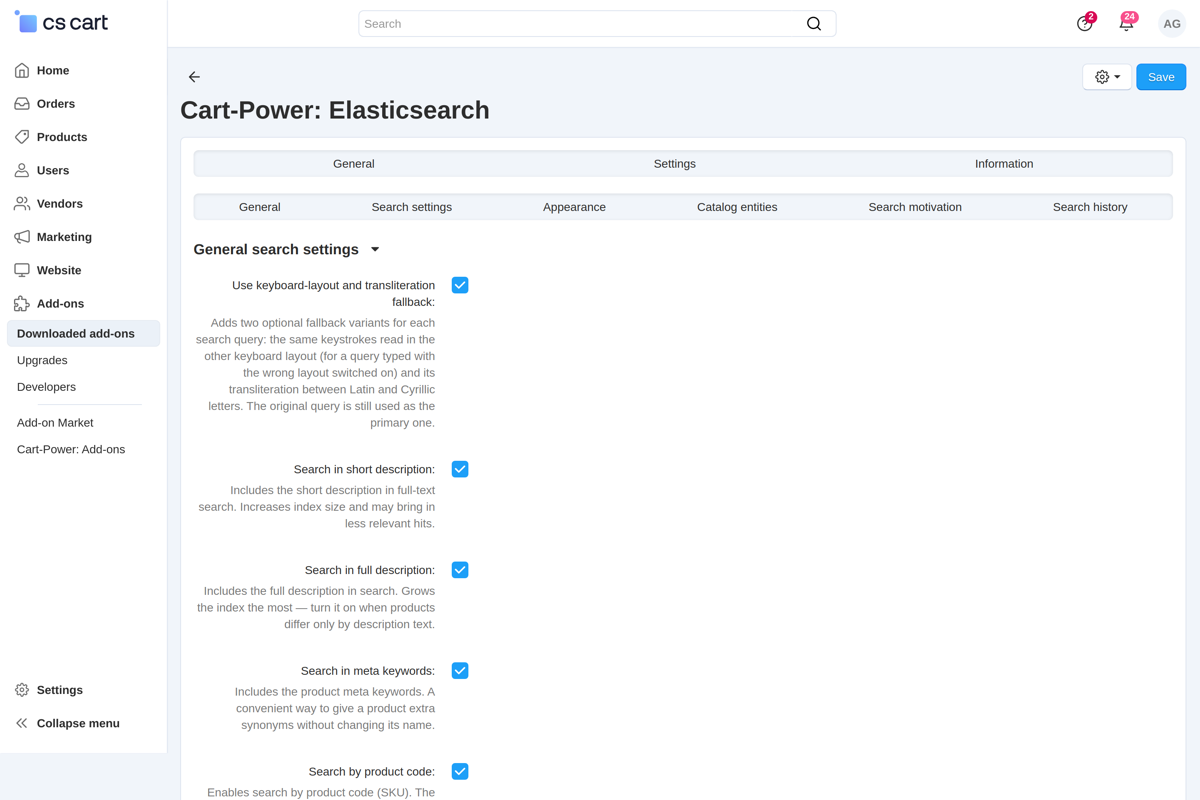Viewport: 1200px width, 800px height.
Task: Open the Search motivation sub-tab
Action: (915, 207)
